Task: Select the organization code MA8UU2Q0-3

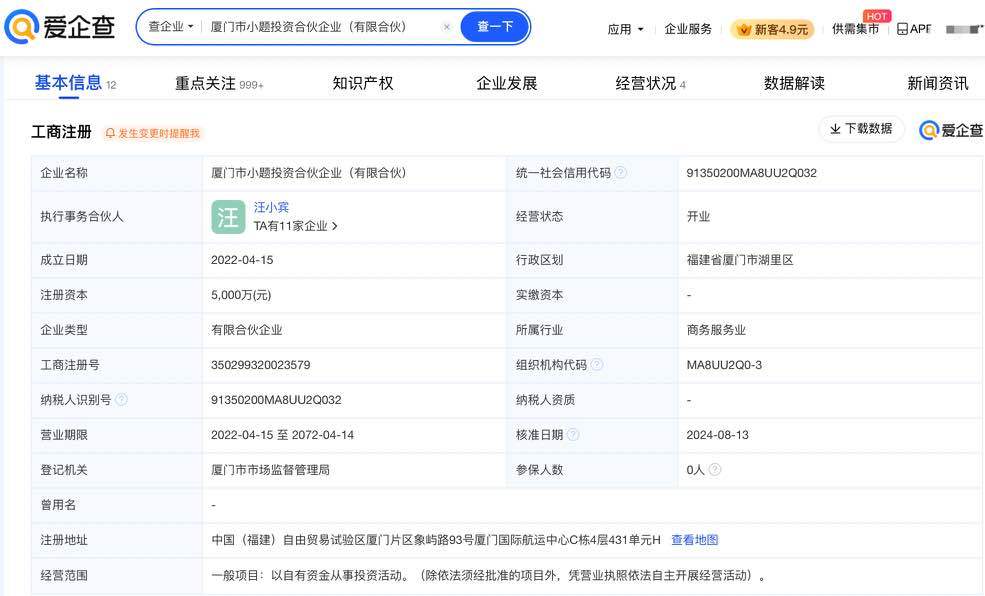Action: tap(724, 365)
